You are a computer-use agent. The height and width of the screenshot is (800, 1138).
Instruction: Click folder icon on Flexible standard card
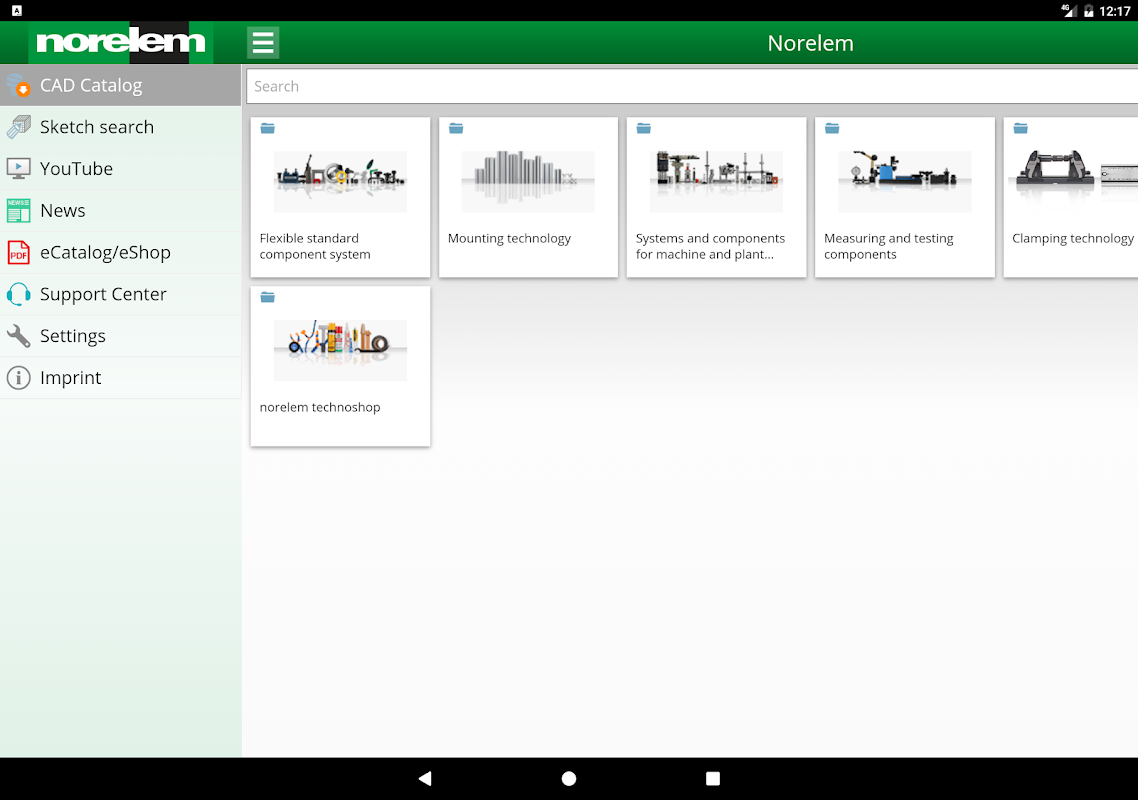point(268,128)
